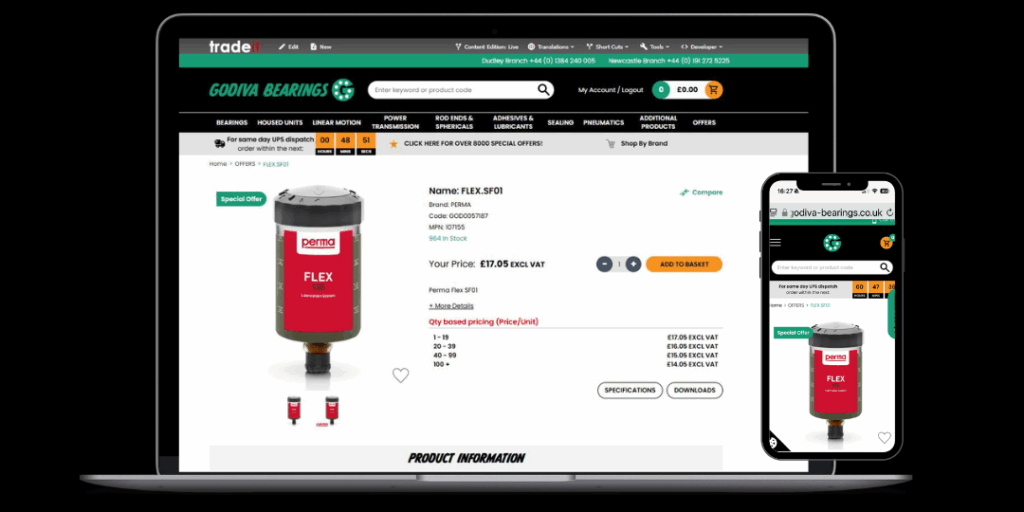Viewport: 1024px width, 512px height.
Task: Click the New page button in admin bar
Action: point(321,47)
